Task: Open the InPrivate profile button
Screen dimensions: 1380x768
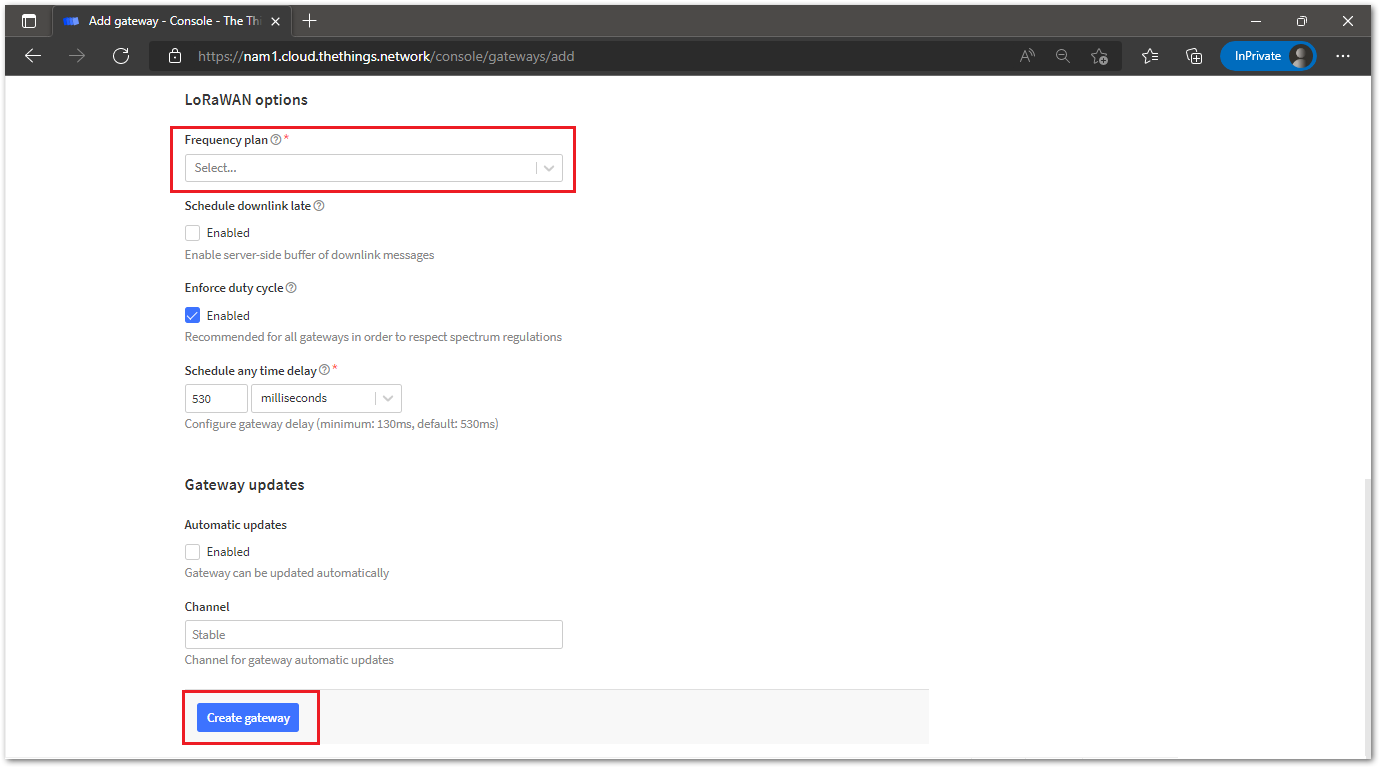Action: click(x=1268, y=56)
